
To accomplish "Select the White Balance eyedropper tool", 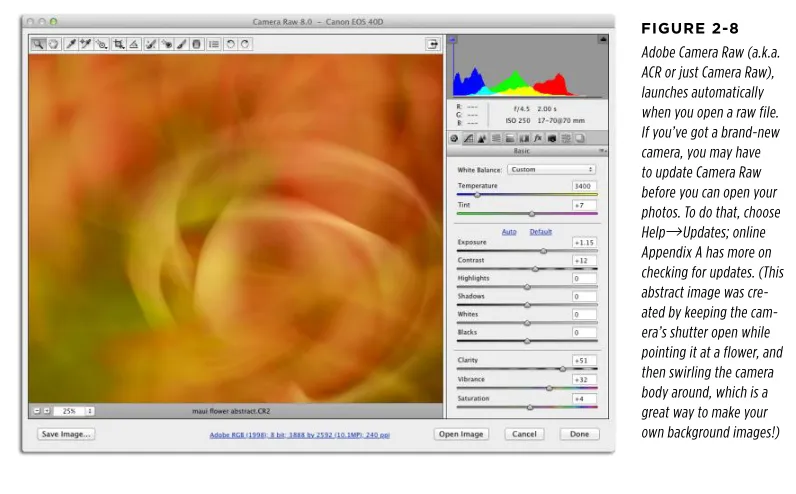I will point(71,44).
